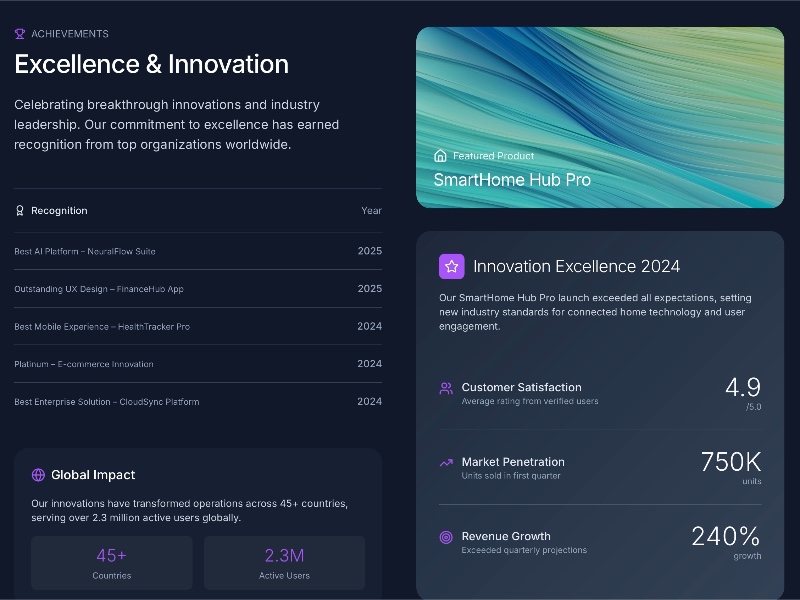Click the target icon beside Revenue Growth
This screenshot has width=800, height=600.
tap(446, 537)
